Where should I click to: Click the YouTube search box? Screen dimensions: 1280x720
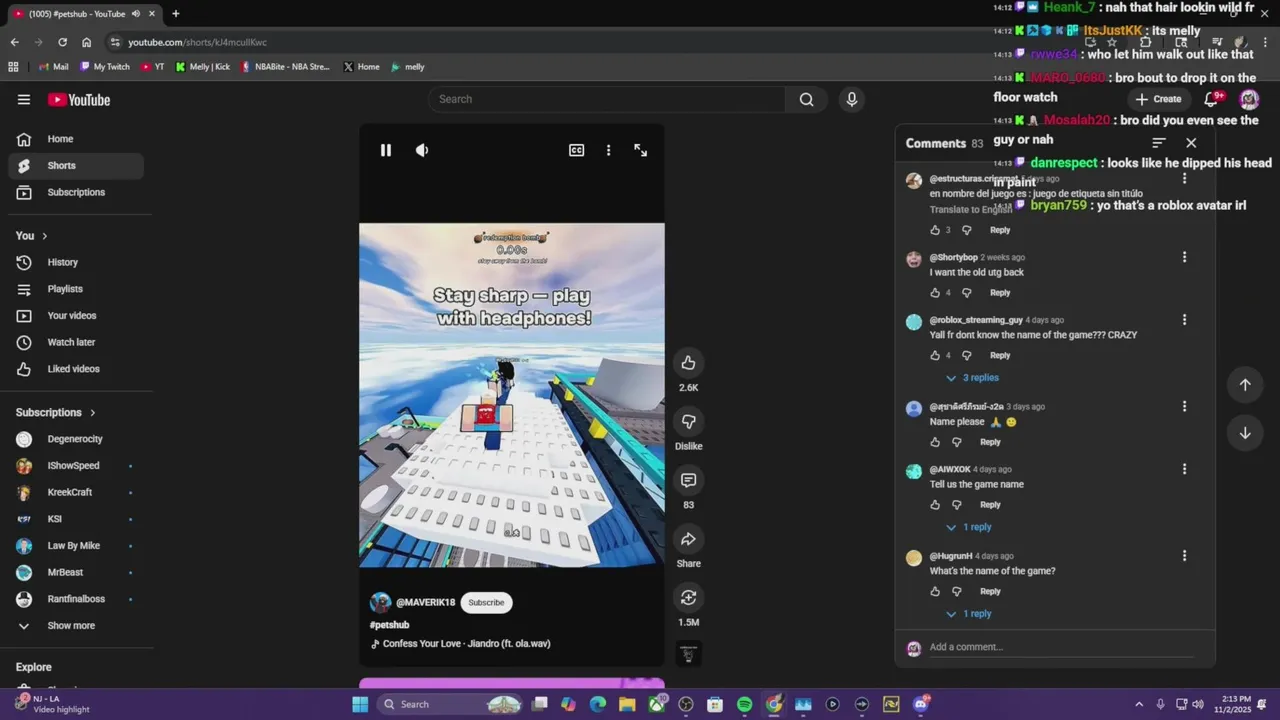click(x=607, y=99)
